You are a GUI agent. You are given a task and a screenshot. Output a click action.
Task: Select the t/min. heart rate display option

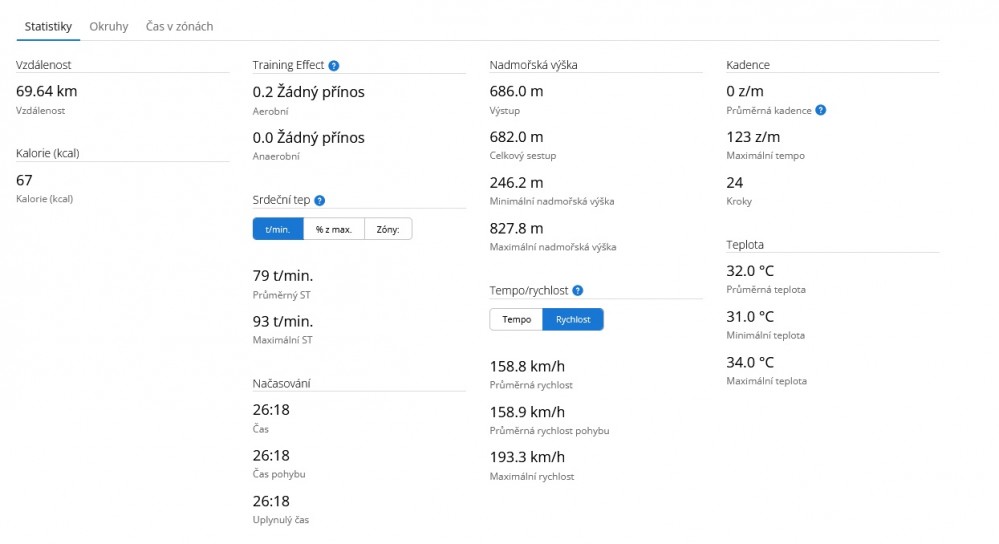(x=278, y=229)
